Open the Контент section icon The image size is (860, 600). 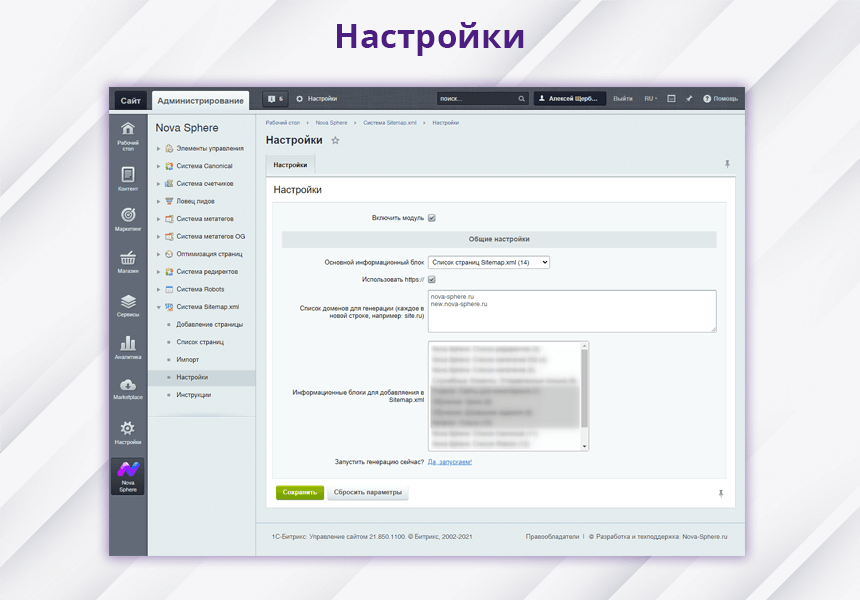(128, 176)
